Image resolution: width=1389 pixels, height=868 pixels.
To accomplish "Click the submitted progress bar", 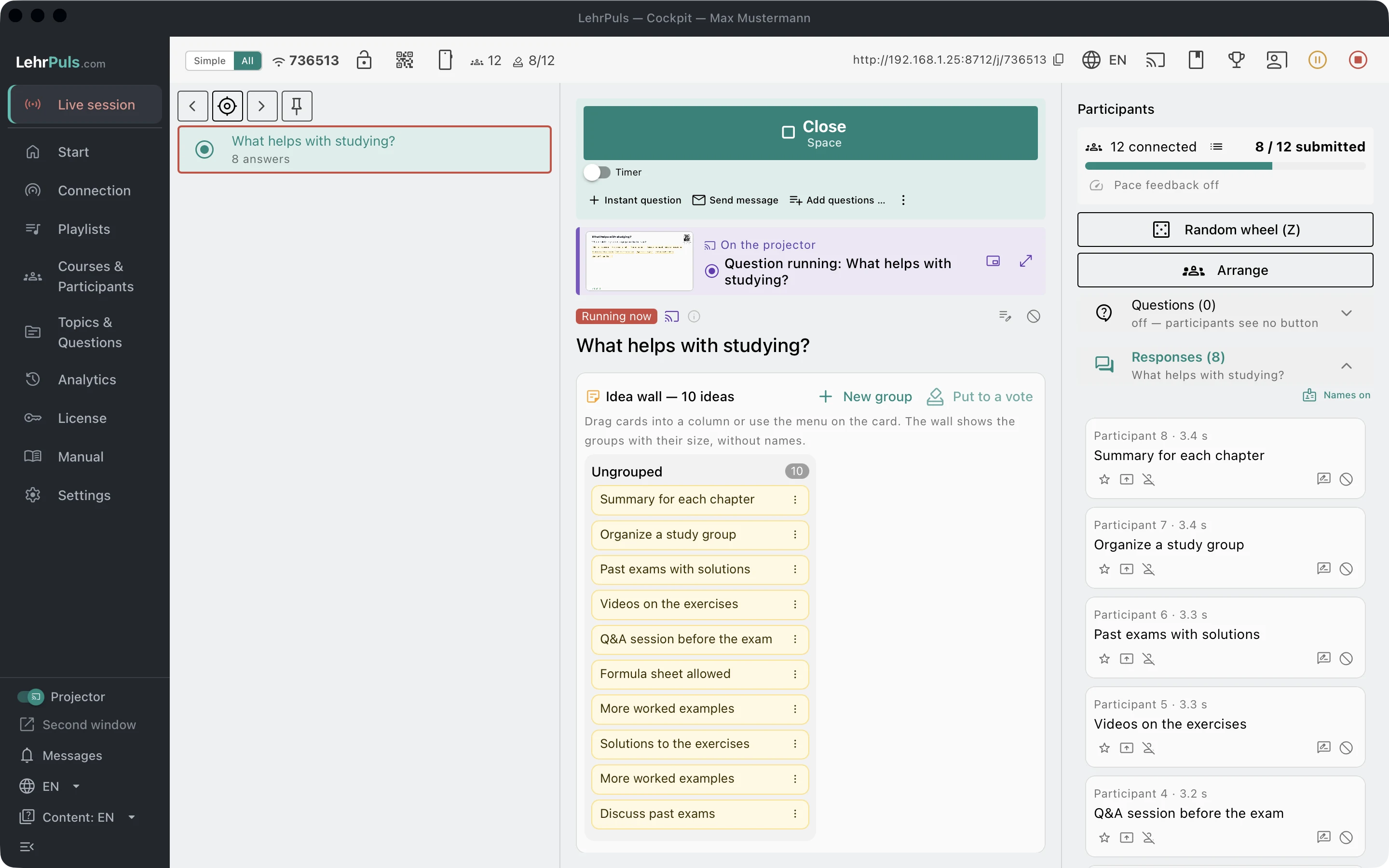I will tap(1225, 166).
